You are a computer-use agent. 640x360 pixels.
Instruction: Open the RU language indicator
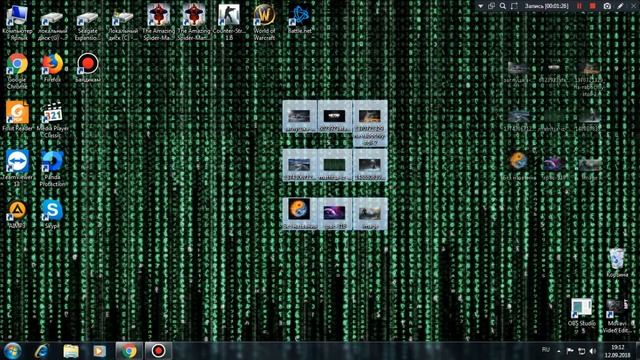coord(546,350)
